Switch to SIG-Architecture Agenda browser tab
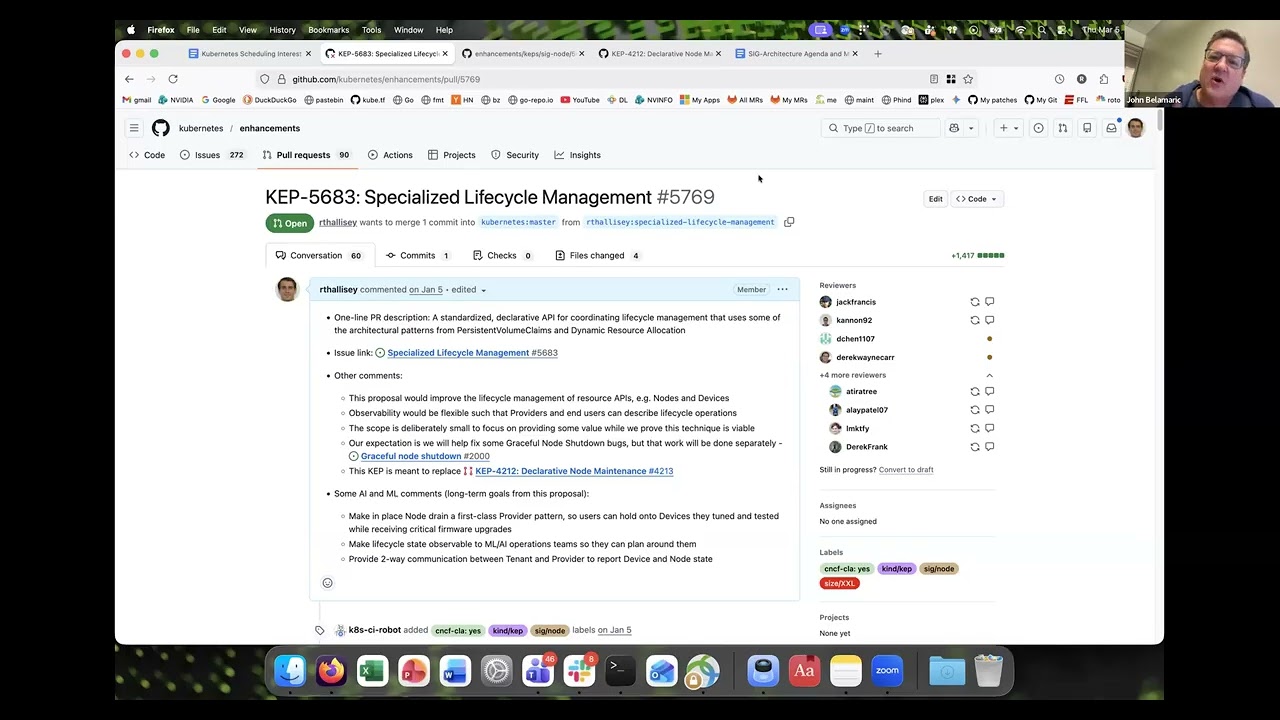Image resolution: width=1280 pixels, height=720 pixels. (x=795, y=54)
